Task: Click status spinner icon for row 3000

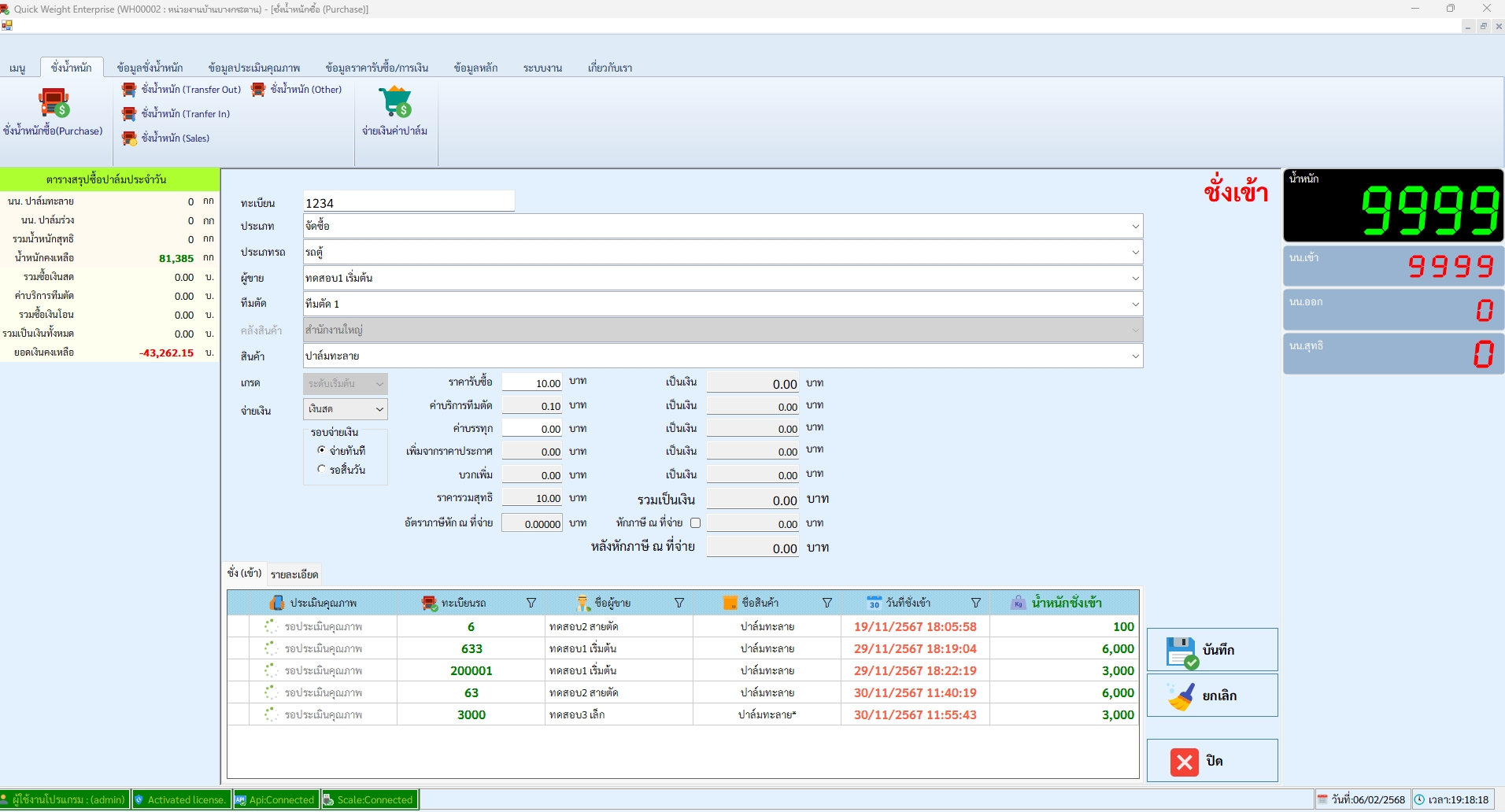Action: point(271,714)
